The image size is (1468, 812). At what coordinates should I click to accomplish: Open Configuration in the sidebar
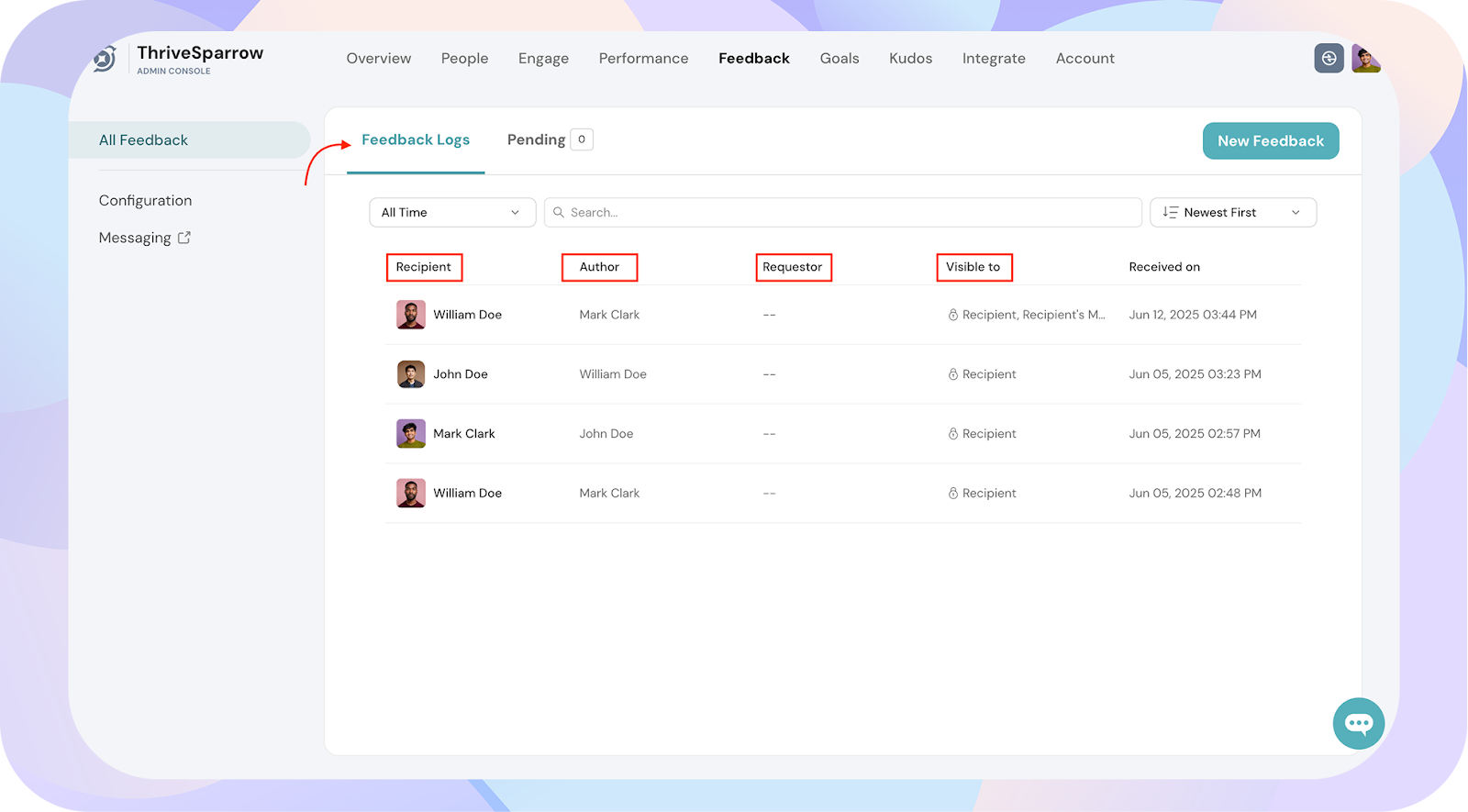point(145,201)
